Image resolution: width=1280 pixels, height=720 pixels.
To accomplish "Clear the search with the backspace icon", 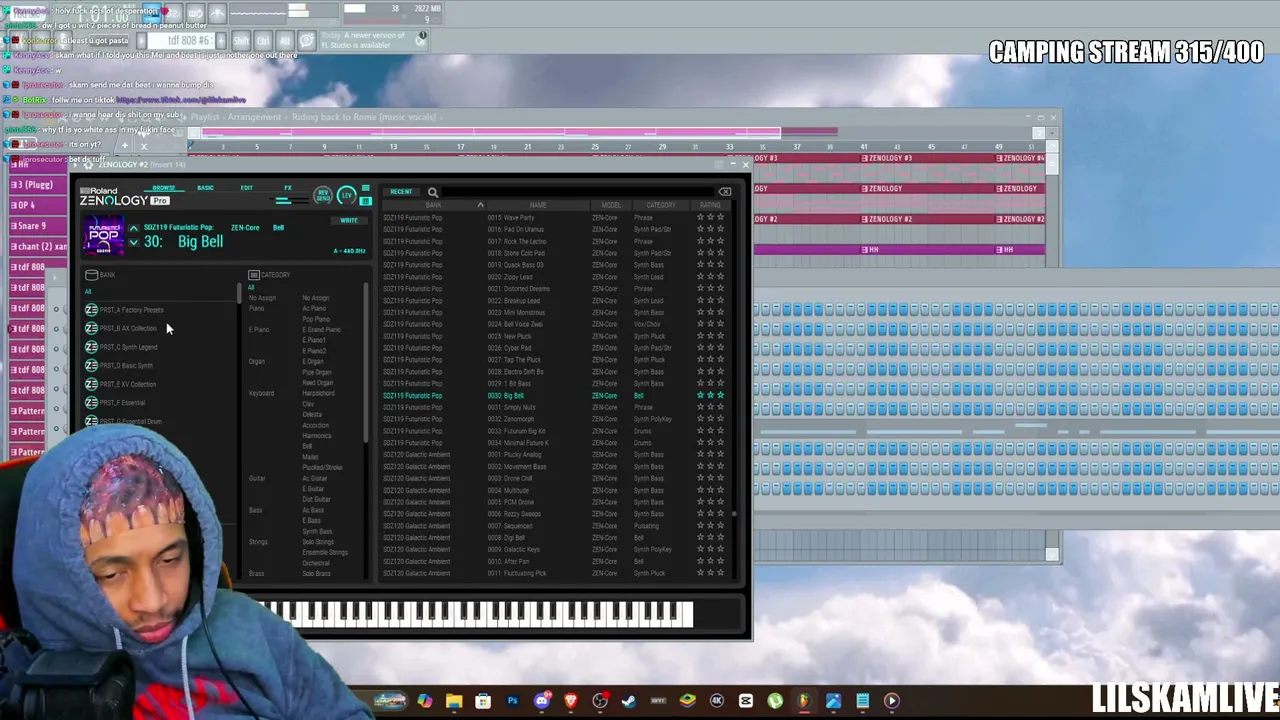I will pyautogui.click(x=725, y=192).
